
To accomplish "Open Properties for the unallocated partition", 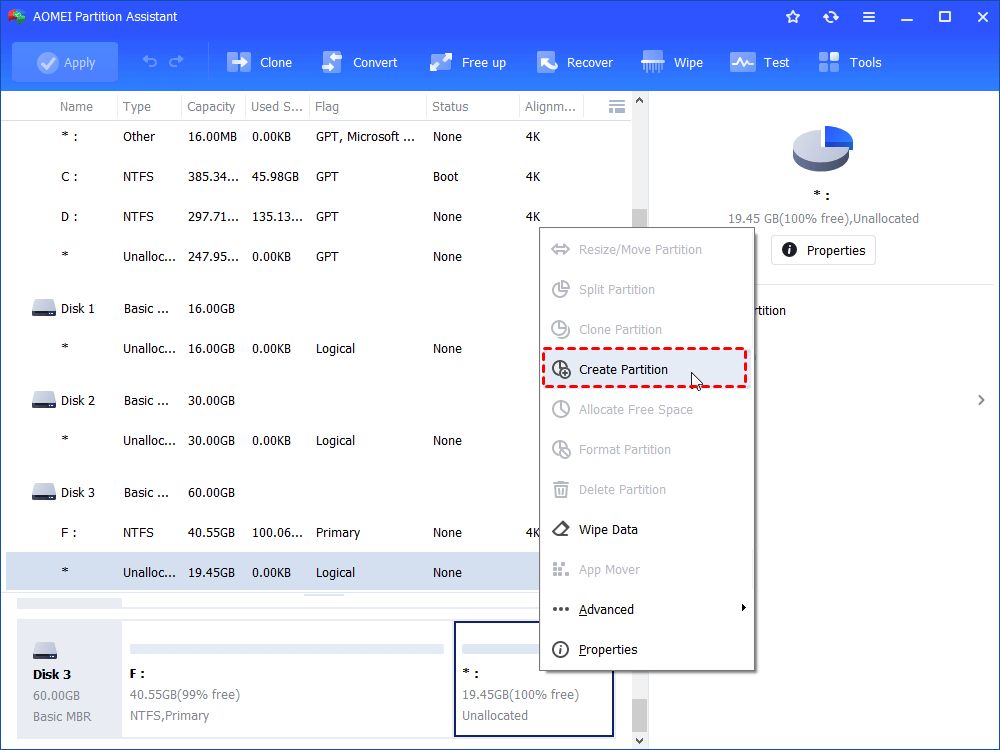I will click(822, 250).
